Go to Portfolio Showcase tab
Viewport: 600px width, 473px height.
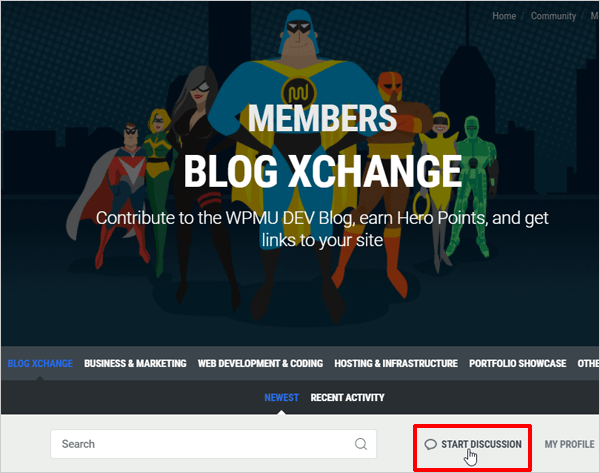[x=518, y=363]
